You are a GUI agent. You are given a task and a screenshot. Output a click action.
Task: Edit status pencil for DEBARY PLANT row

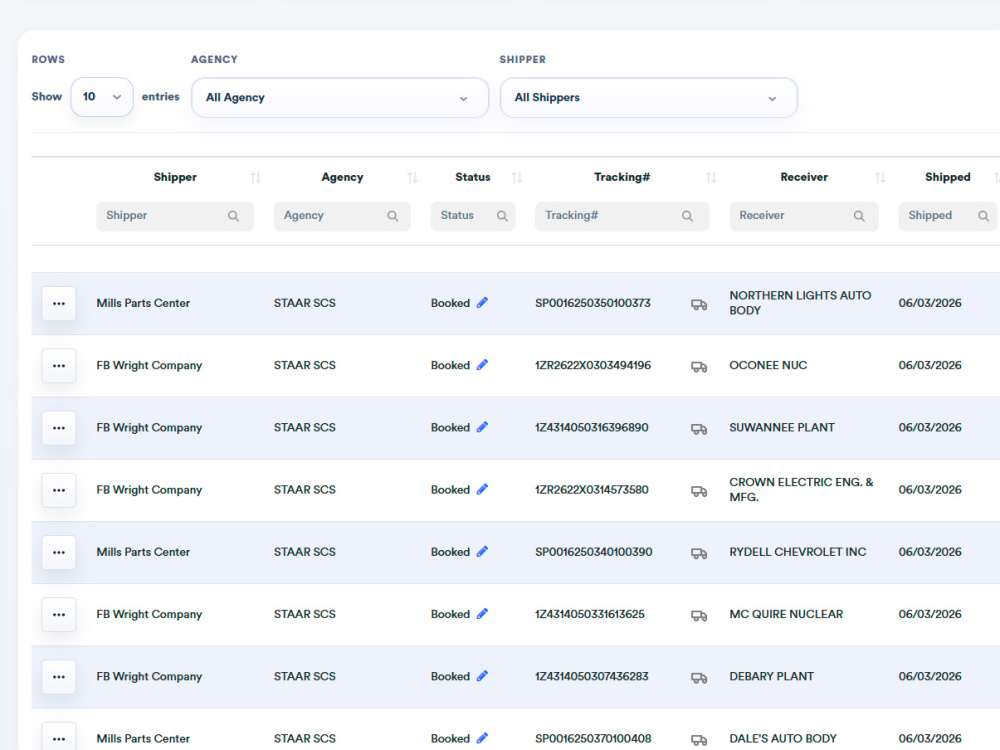click(x=482, y=675)
